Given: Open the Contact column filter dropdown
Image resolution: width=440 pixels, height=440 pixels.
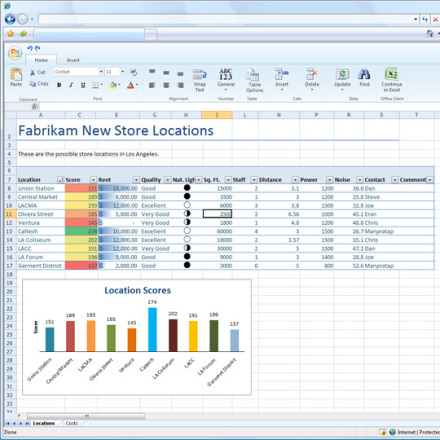Looking at the screenshot, I should pyautogui.click(x=395, y=180).
